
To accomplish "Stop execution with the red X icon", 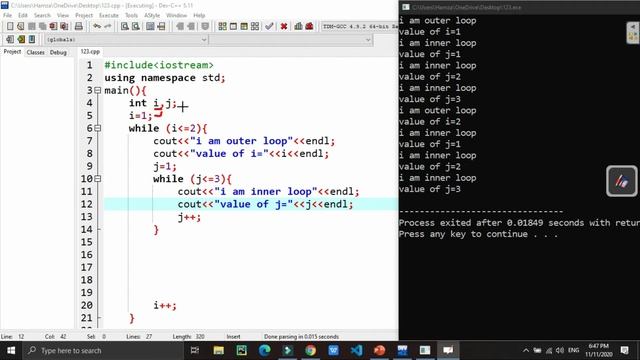I will pyautogui.click(x=284, y=27).
